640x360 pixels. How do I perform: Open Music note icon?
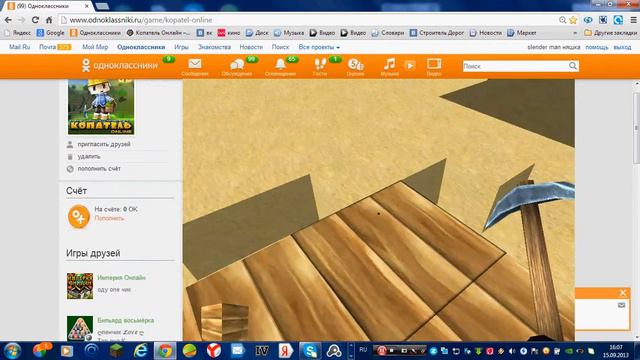click(x=389, y=64)
